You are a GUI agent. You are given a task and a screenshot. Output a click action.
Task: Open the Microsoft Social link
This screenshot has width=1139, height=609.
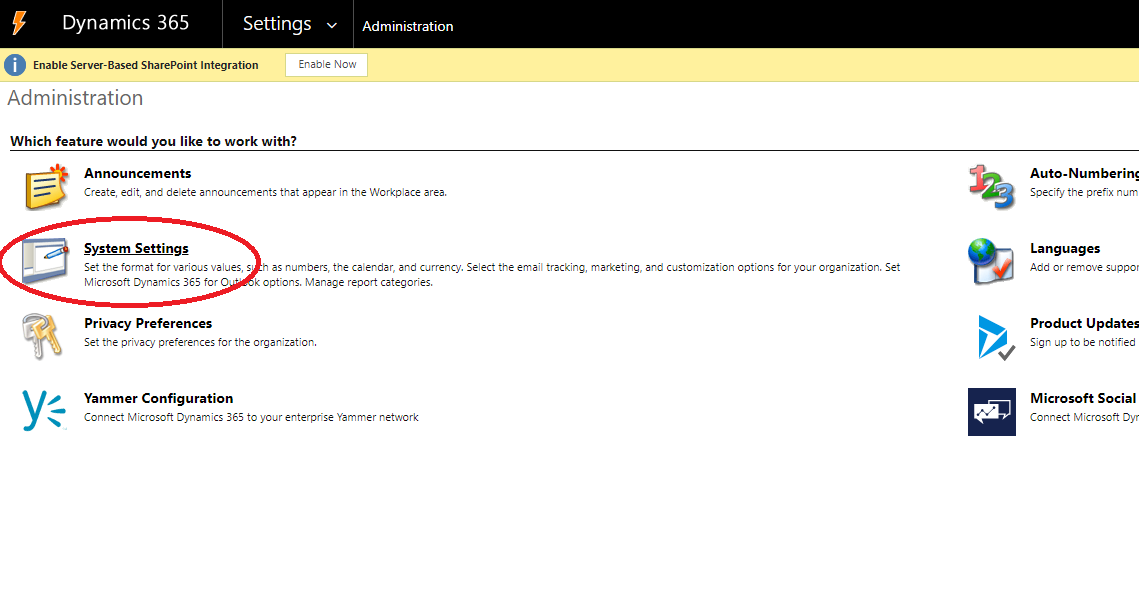coord(1082,398)
